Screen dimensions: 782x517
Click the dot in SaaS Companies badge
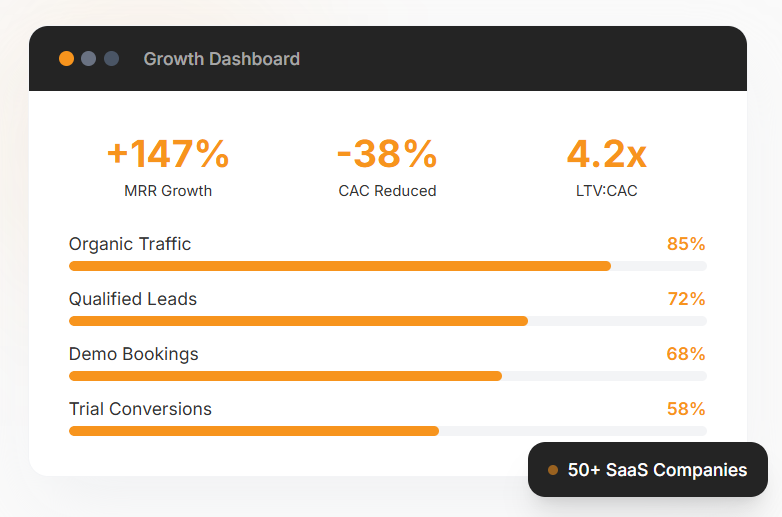tap(553, 470)
